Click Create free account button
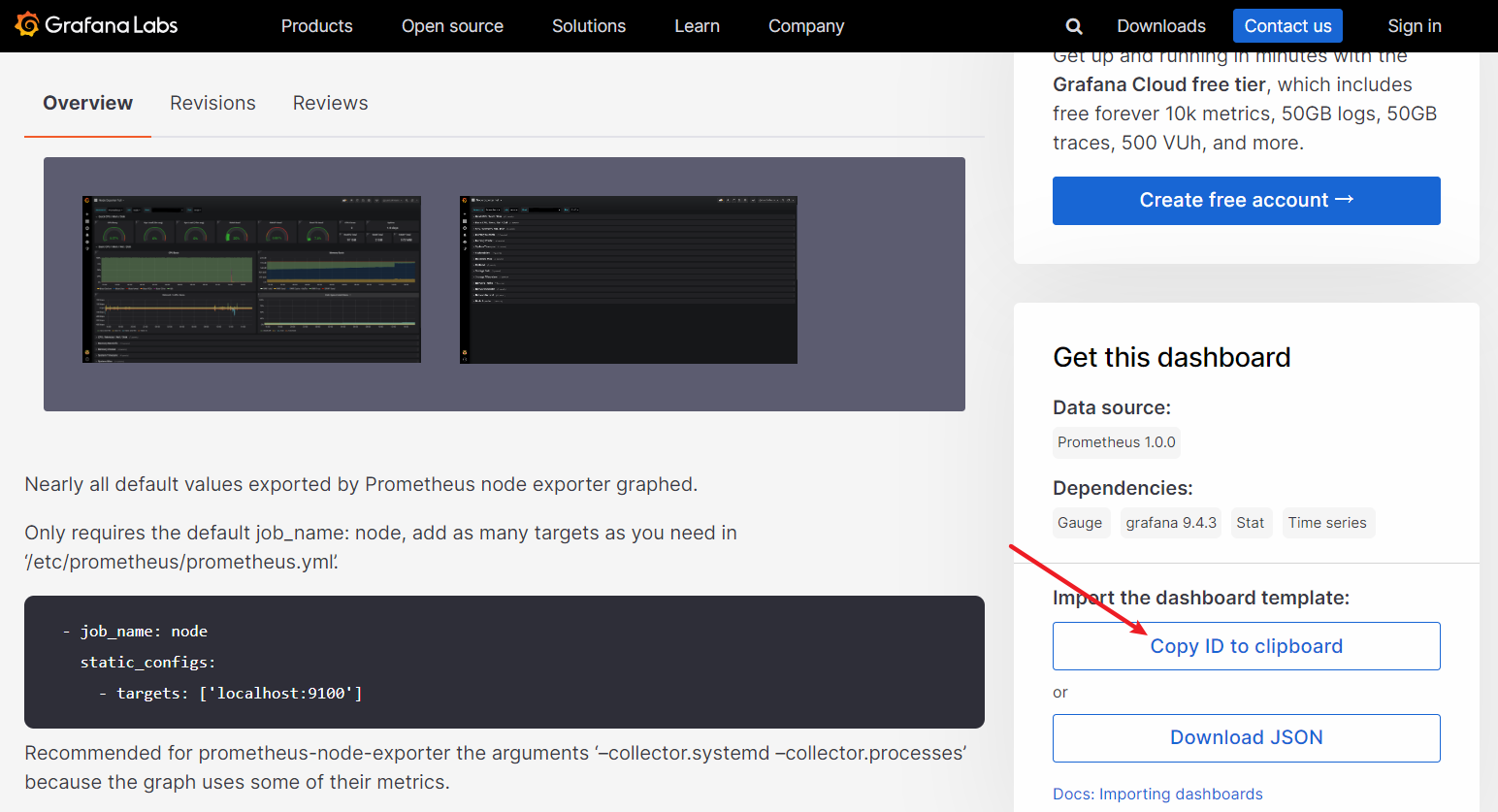This screenshot has width=1498, height=812. [x=1247, y=201]
